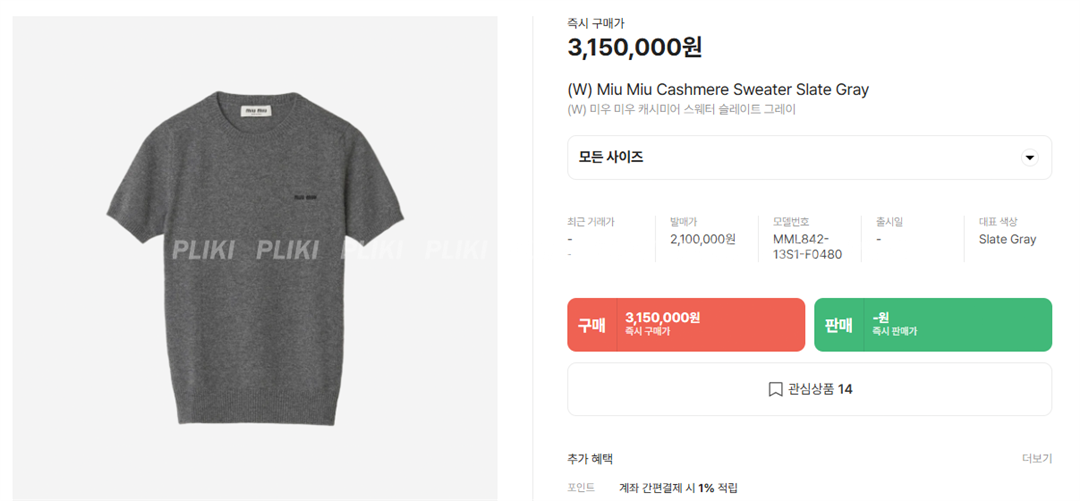Click the 더보기 link for more benefits
Image resolution: width=1080 pixels, height=501 pixels.
pyautogui.click(x=1036, y=458)
